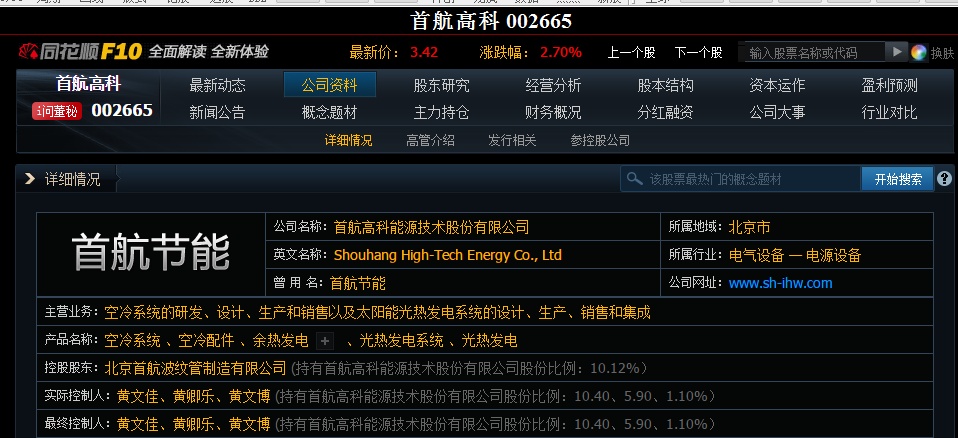Select the 参控股公司 sub-tab

(600, 141)
